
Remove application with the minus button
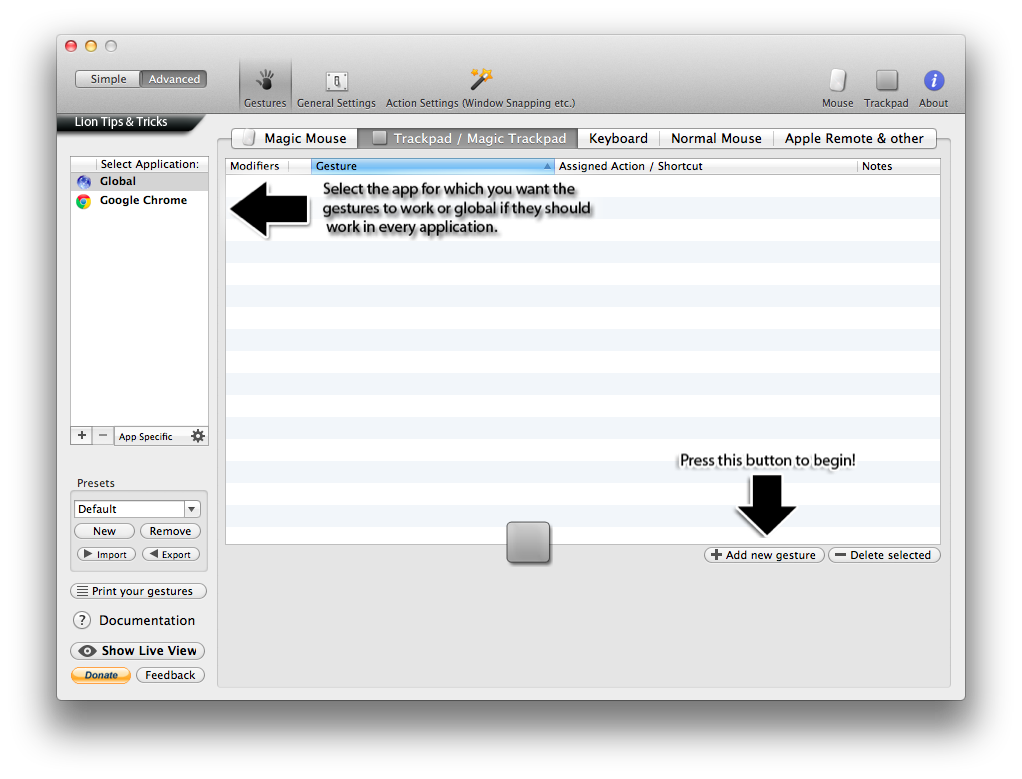[x=103, y=436]
